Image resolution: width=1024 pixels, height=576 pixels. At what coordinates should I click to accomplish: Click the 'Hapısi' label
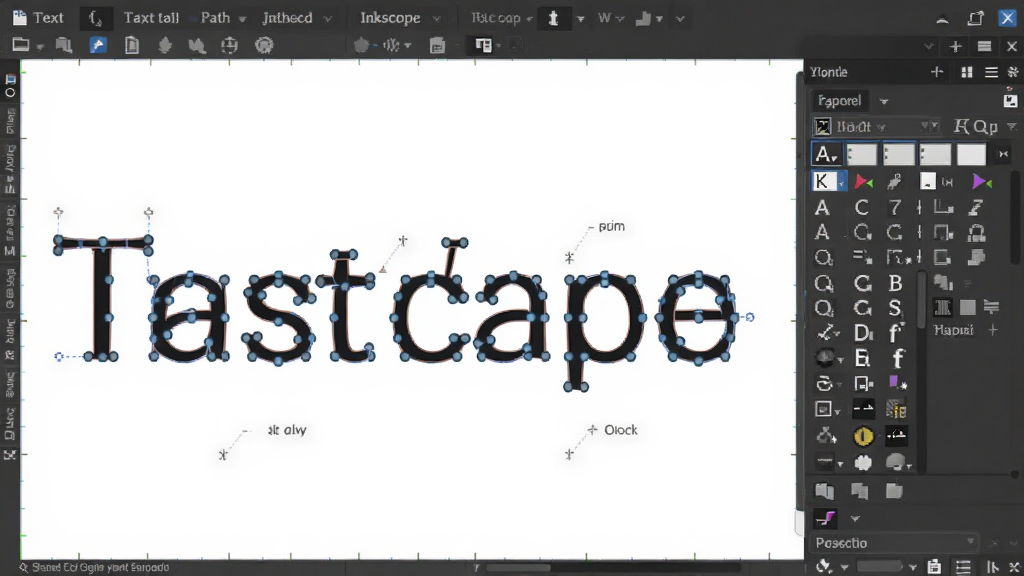coord(953,330)
